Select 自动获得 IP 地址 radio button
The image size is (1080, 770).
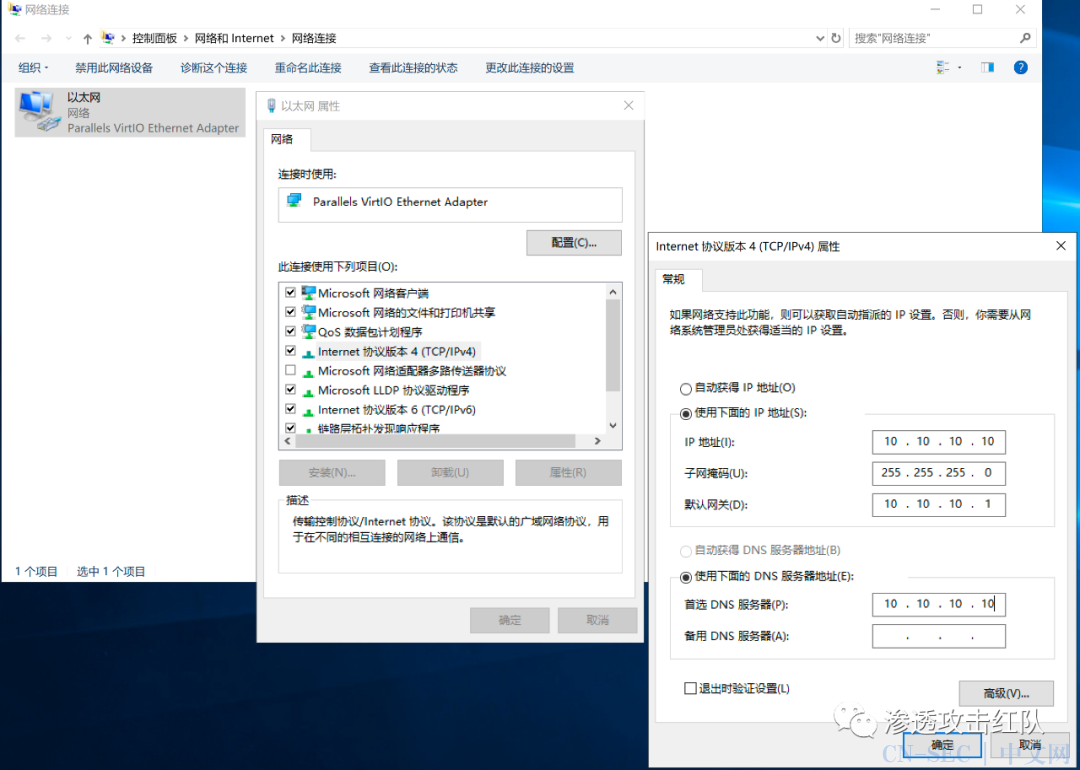click(685, 388)
